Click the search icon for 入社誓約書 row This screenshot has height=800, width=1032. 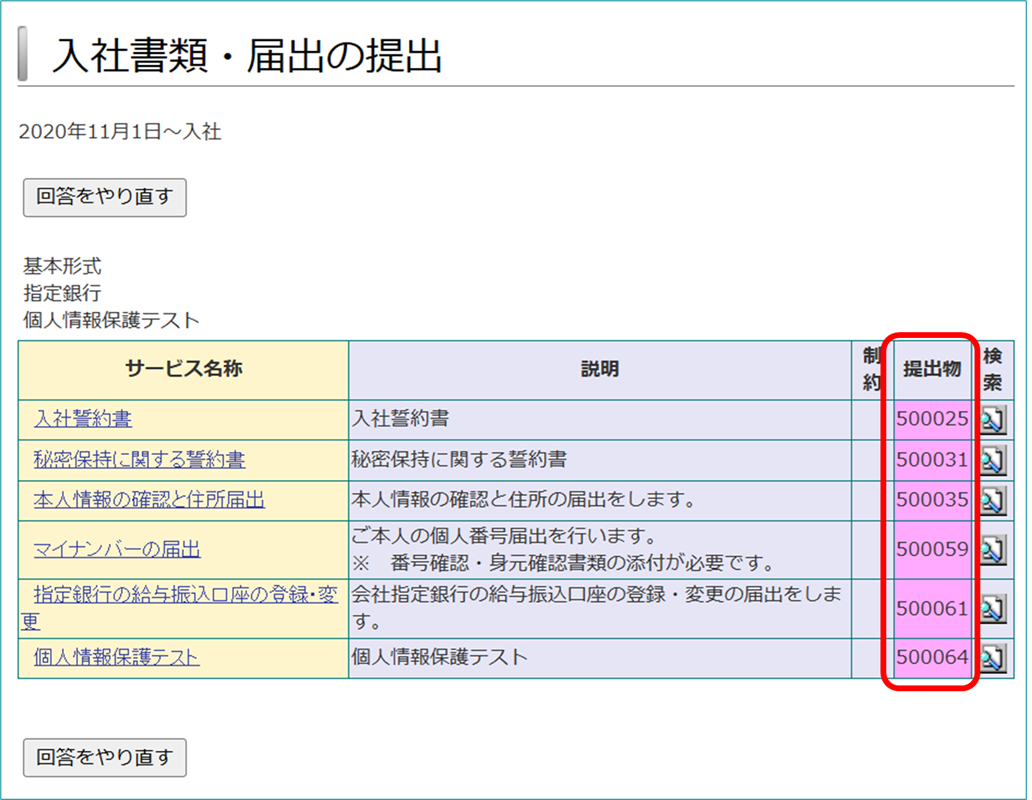[992, 420]
